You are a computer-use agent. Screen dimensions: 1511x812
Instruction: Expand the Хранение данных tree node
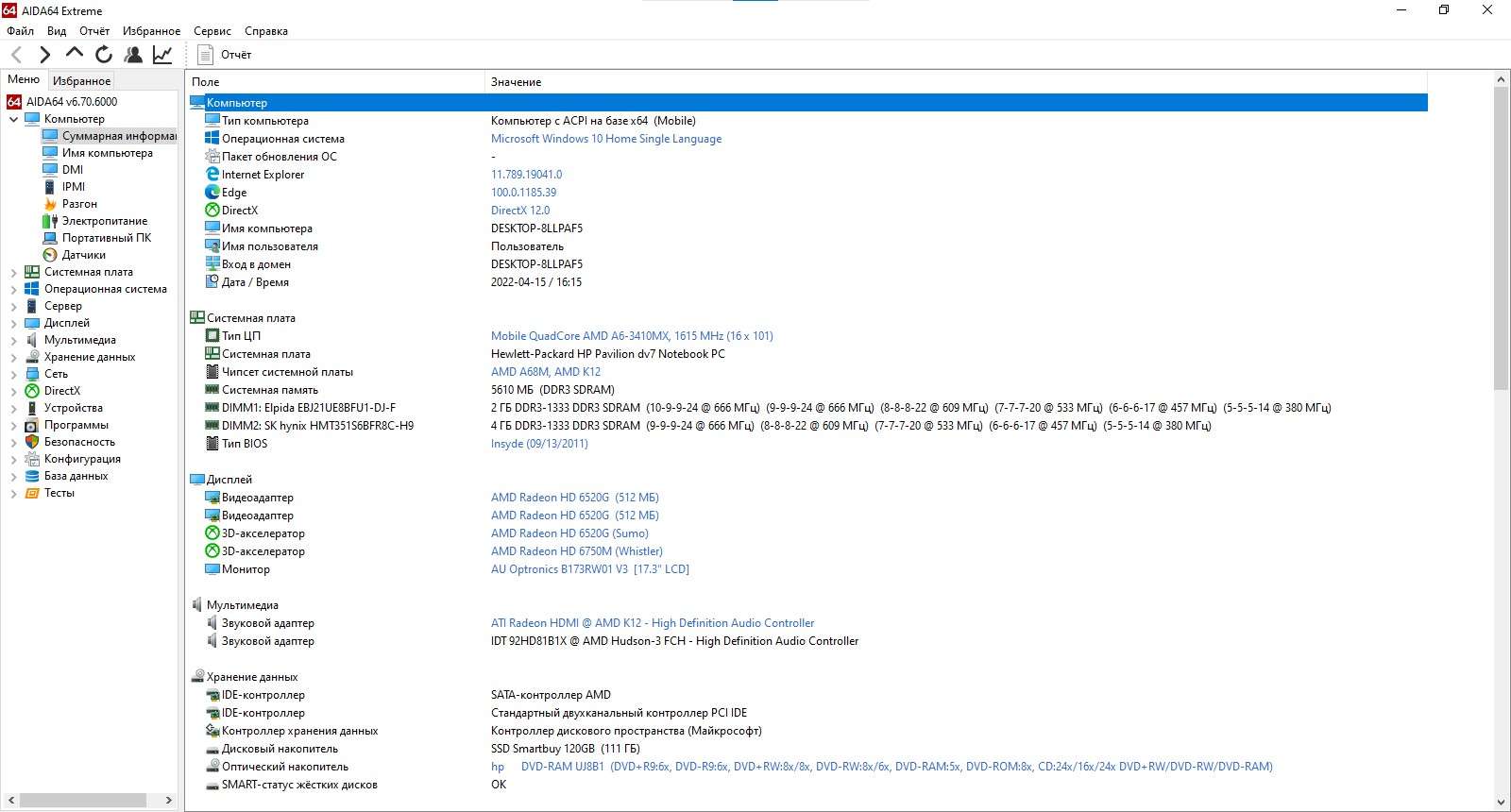pyautogui.click(x=13, y=357)
